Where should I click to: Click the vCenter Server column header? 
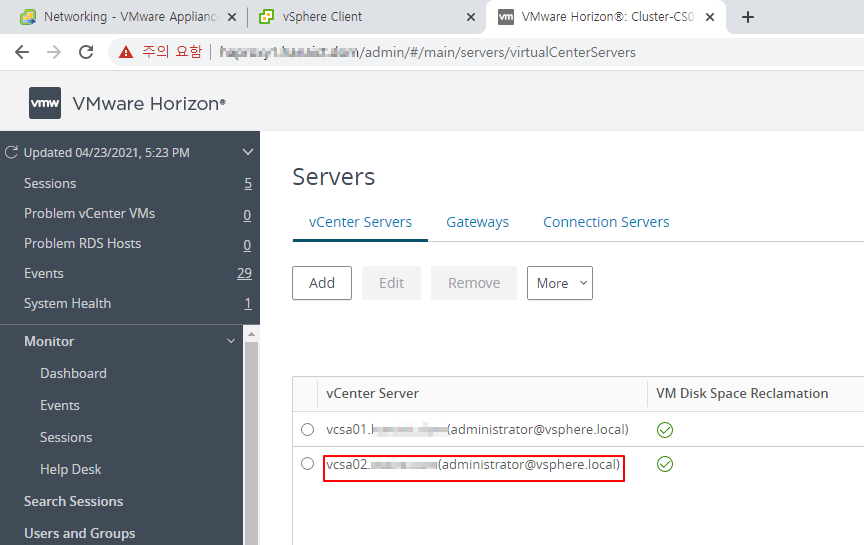[x=372, y=393]
